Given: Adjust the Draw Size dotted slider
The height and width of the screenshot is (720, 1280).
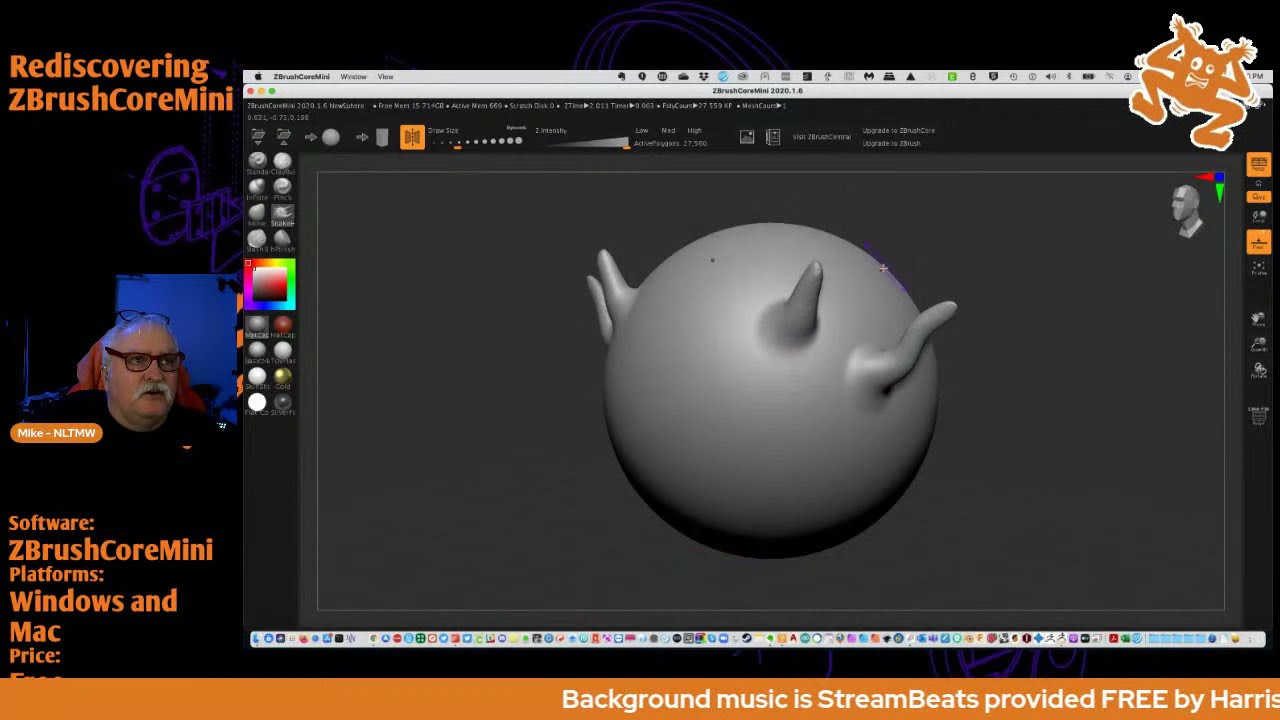Looking at the screenshot, I should click(x=476, y=141).
